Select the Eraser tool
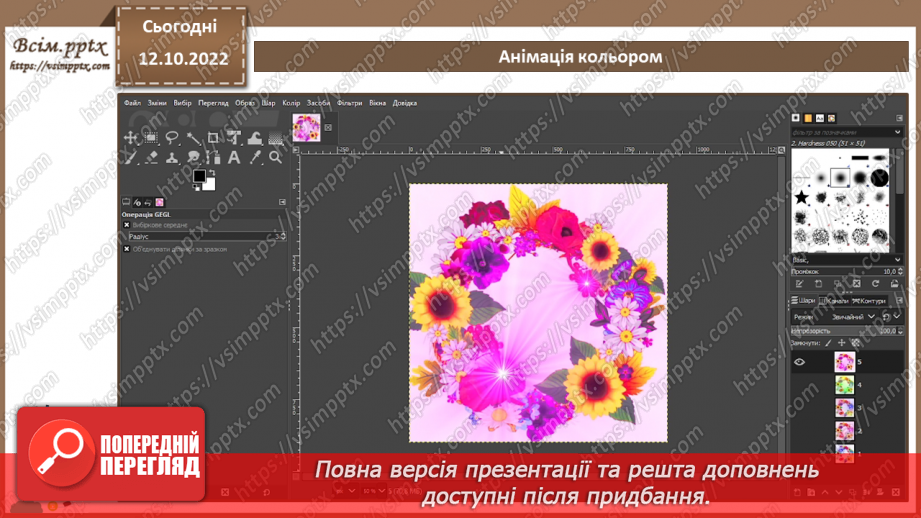 pyautogui.click(x=151, y=157)
